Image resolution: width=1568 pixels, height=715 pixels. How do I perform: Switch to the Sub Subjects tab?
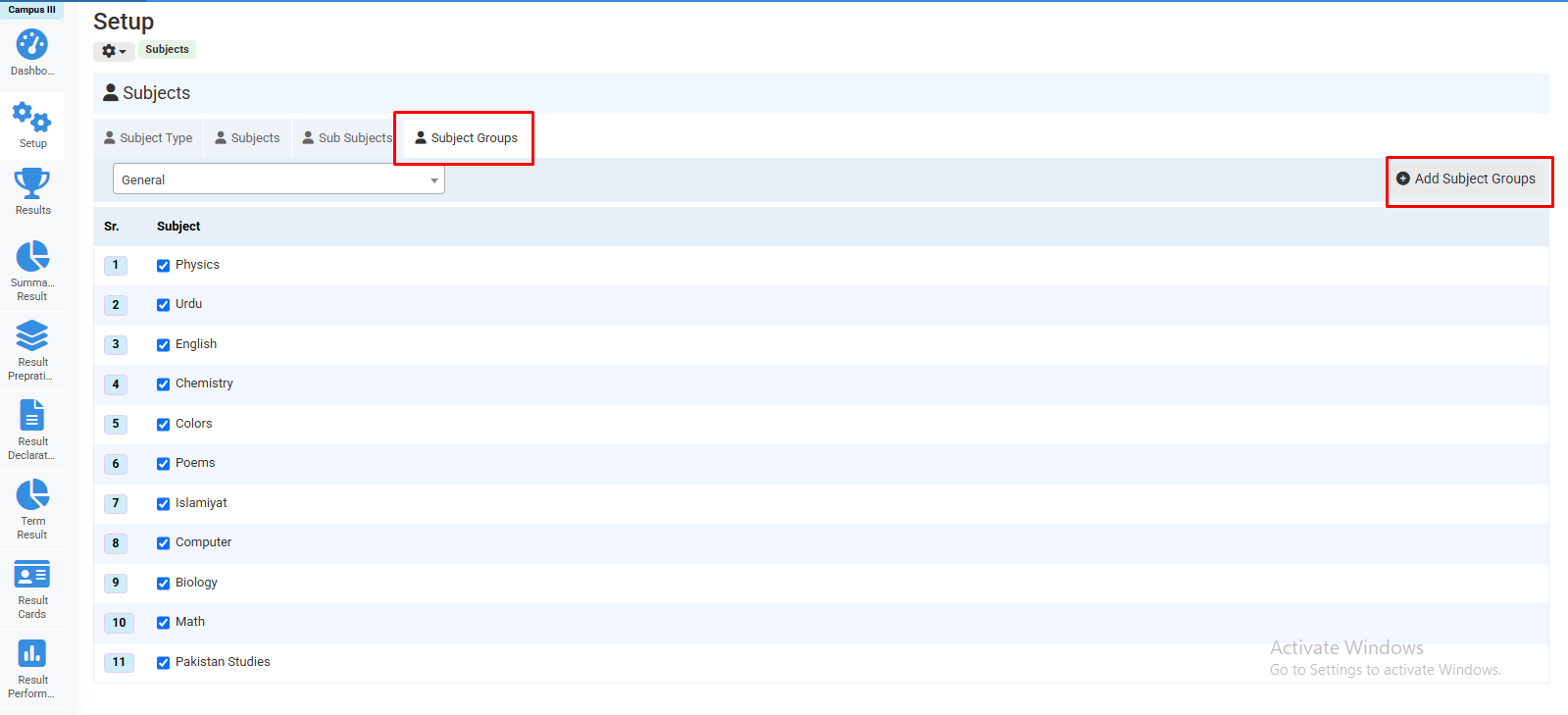[x=347, y=138]
